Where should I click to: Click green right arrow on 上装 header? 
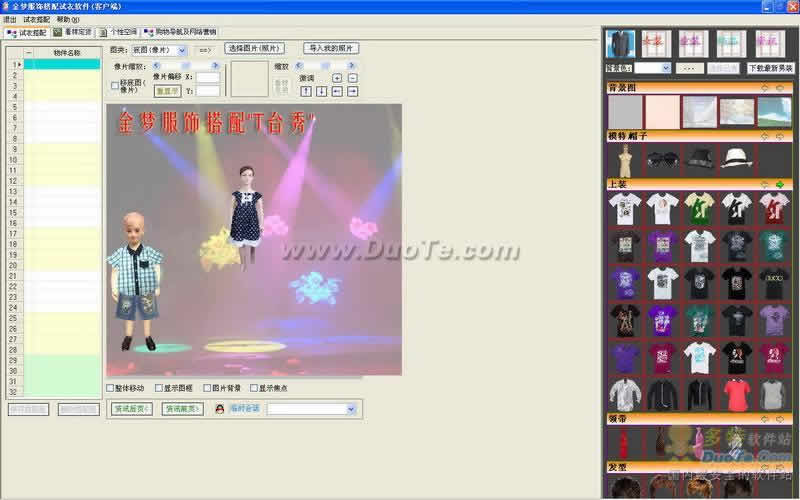click(780, 184)
